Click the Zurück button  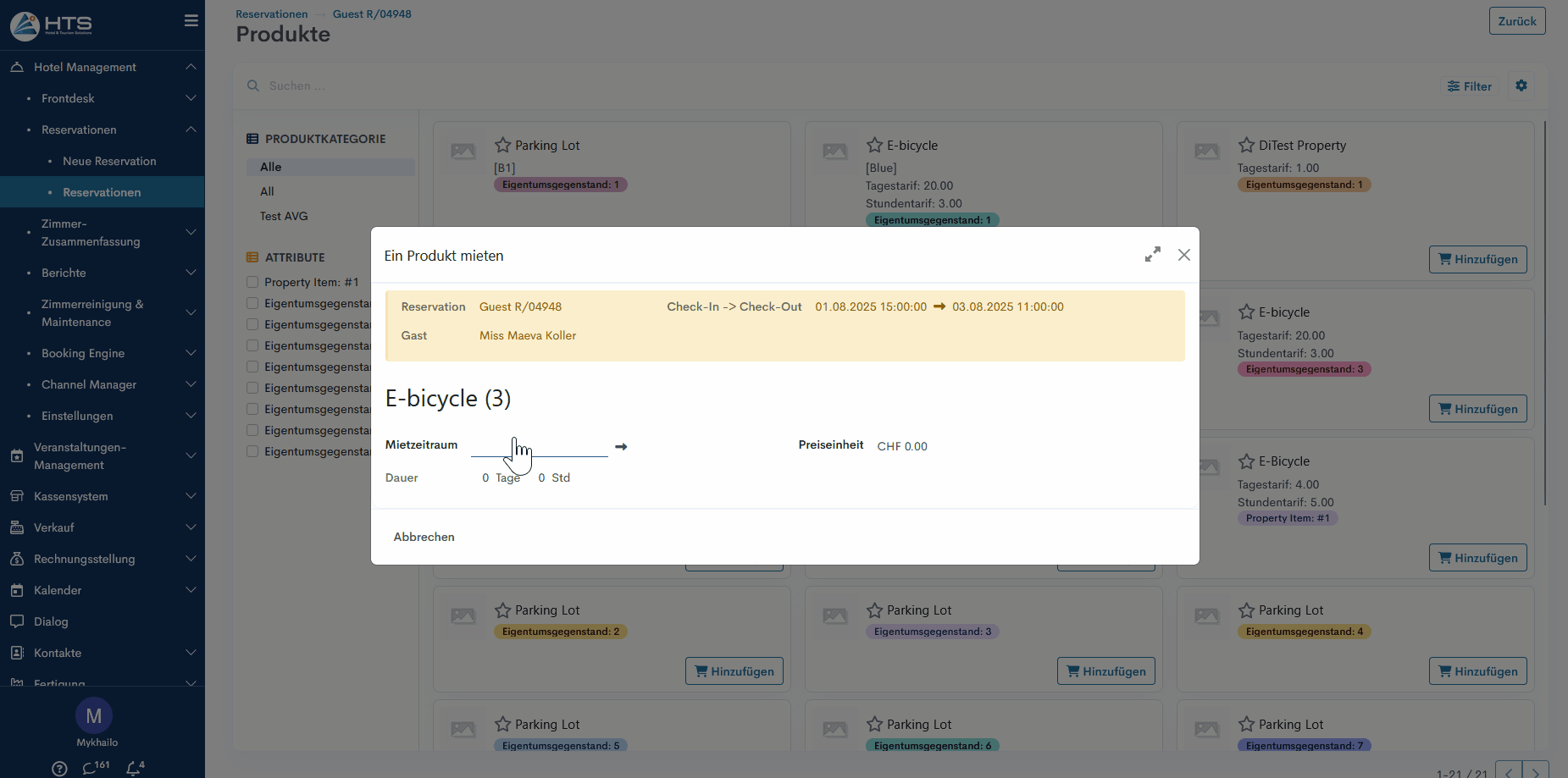click(x=1516, y=21)
